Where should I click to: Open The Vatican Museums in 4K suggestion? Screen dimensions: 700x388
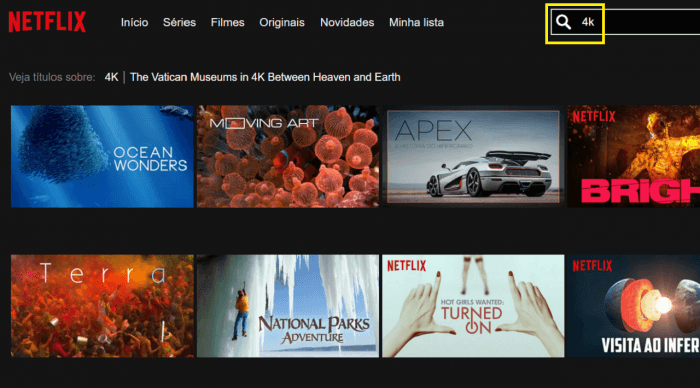coord(265,77)
